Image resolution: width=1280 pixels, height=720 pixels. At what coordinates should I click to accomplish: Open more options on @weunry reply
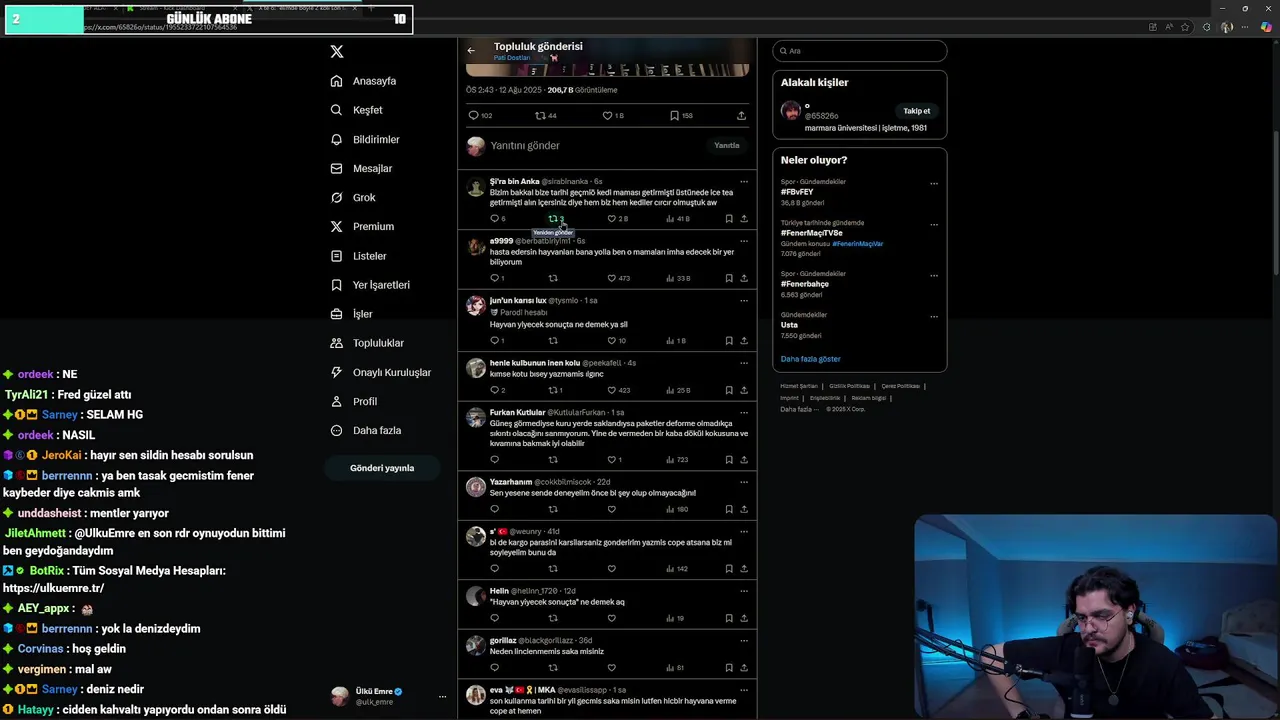(743, 531)
